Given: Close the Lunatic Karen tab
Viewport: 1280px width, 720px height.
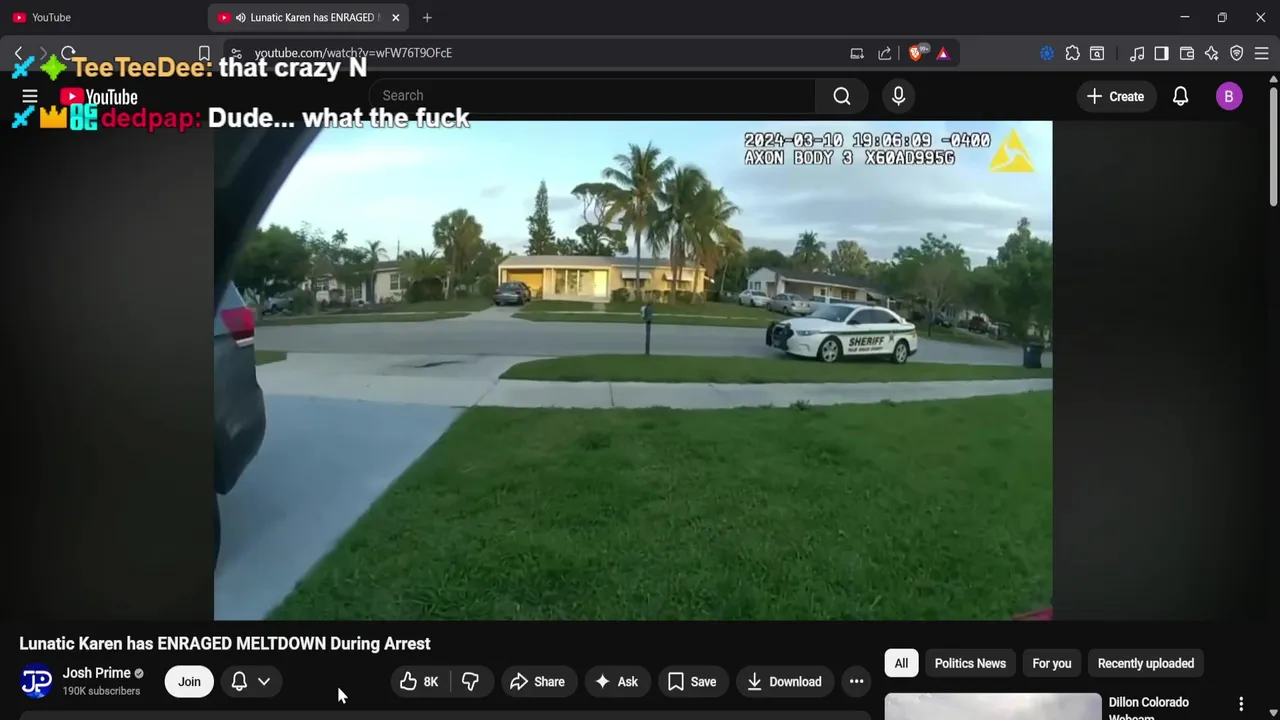Looking at the screenshot, I should pos(395,18).
